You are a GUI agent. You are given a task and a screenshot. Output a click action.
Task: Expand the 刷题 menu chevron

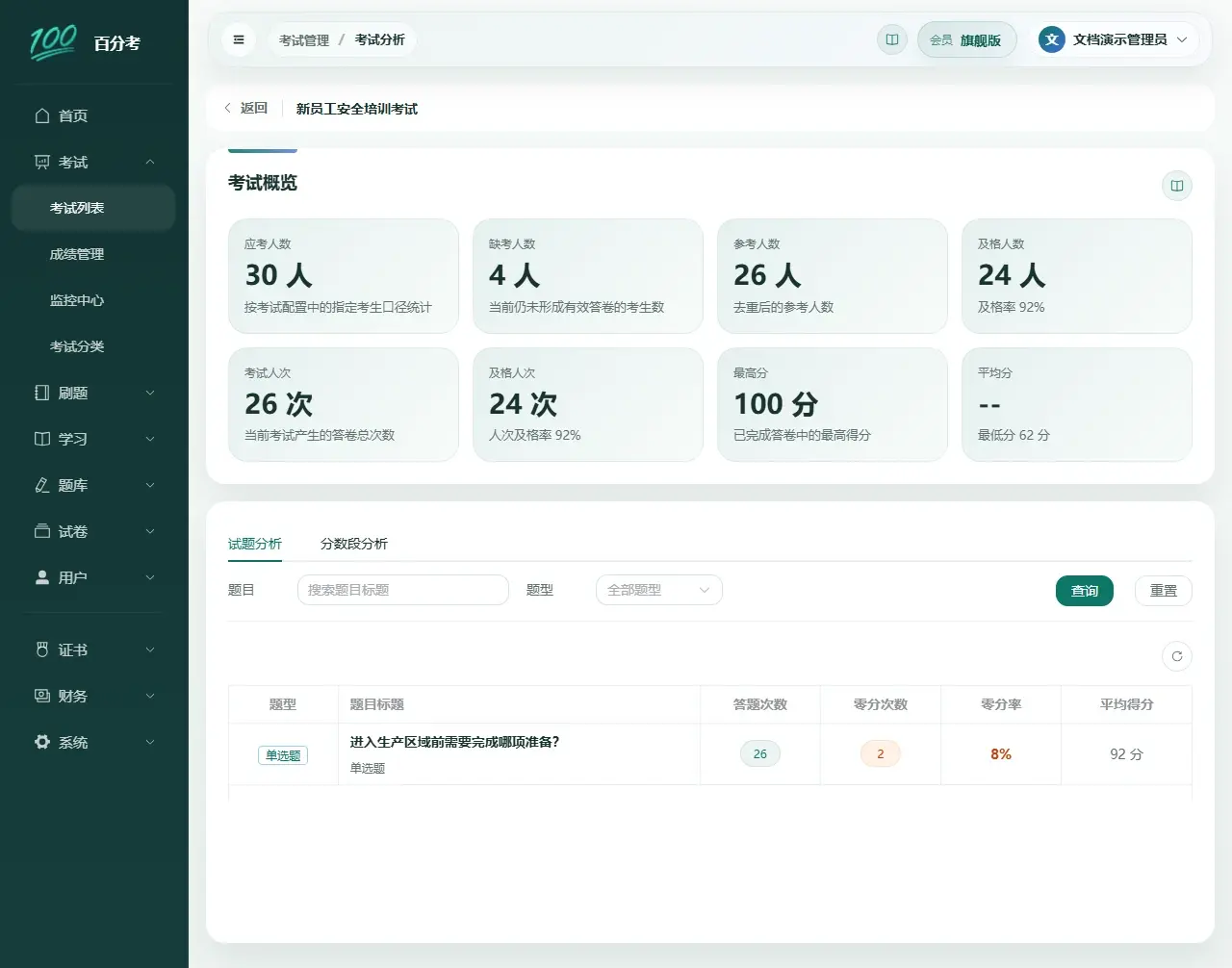coord(150,393)
